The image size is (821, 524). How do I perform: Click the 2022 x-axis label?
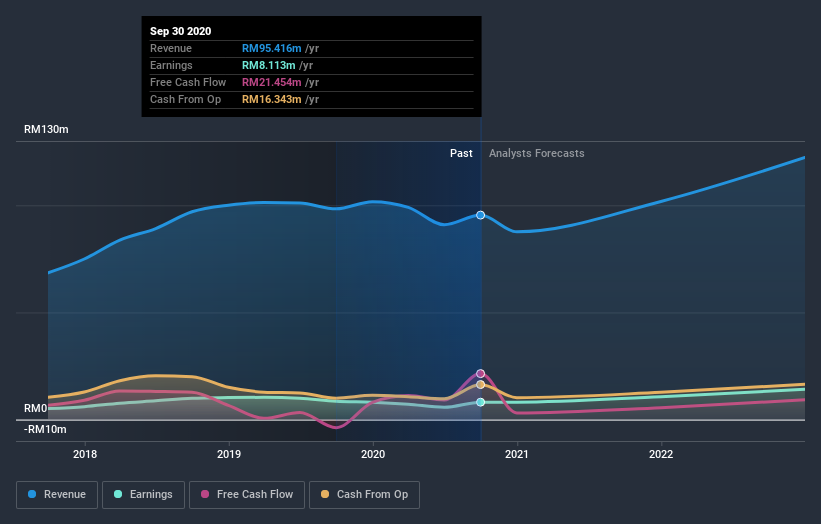point(661,454)
